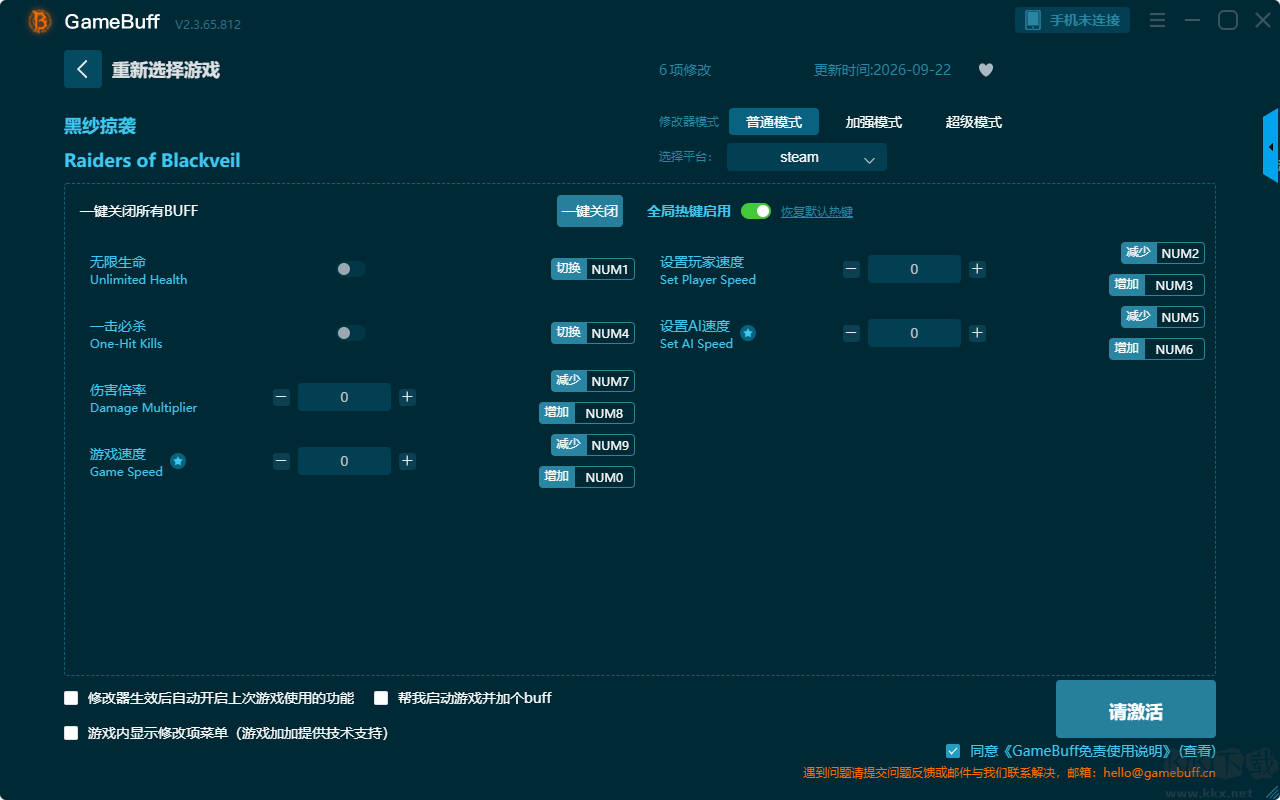This screenshot has height=800, width=1280.
Task: Increase Damage Multiplier with plus button
Action: point(407,397)
